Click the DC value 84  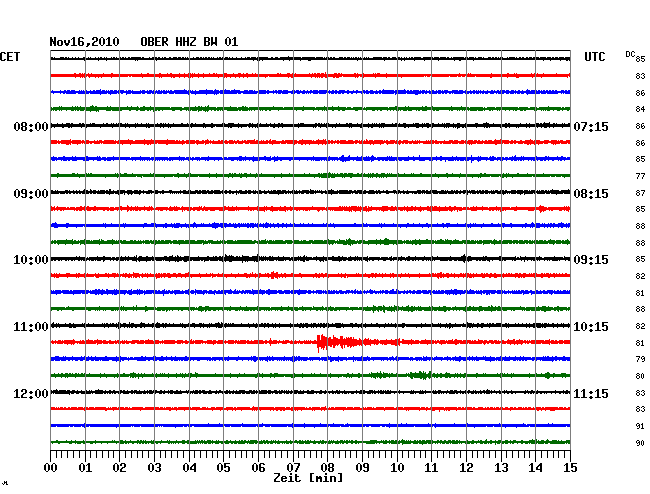(x=640, y=109)
